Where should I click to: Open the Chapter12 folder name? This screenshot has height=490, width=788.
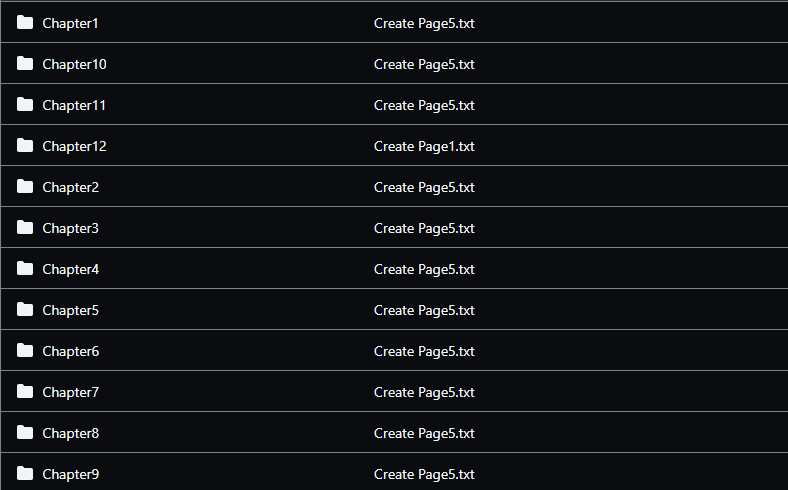coord(74,146)
